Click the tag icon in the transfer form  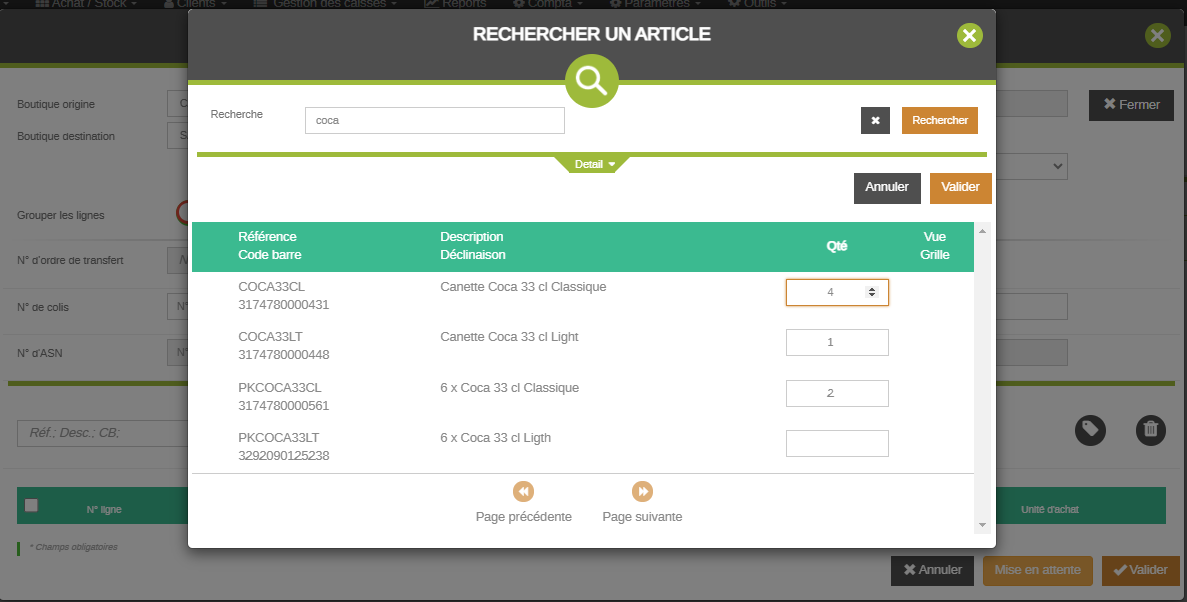(x=1090, y=430)
